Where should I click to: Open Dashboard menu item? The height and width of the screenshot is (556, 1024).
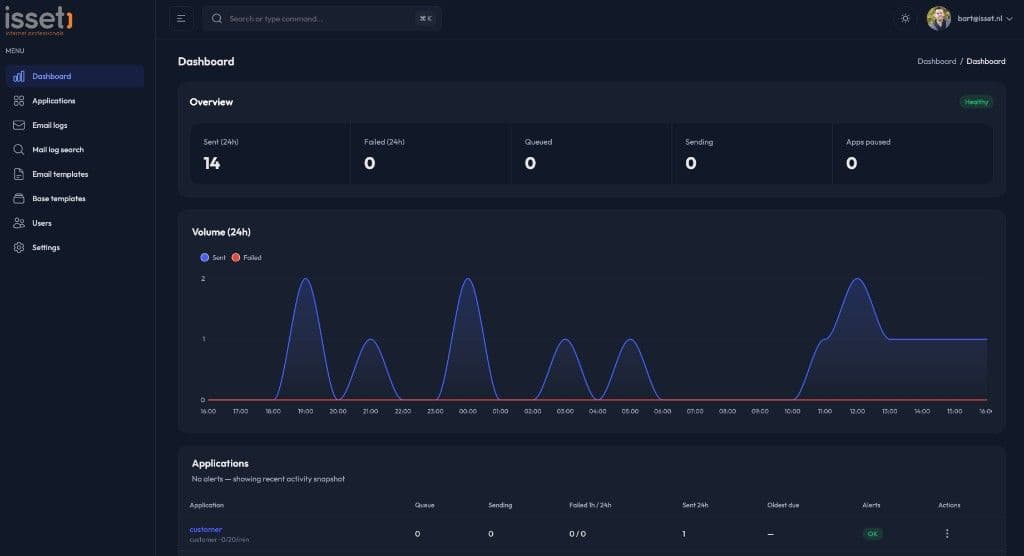[75, 76]
